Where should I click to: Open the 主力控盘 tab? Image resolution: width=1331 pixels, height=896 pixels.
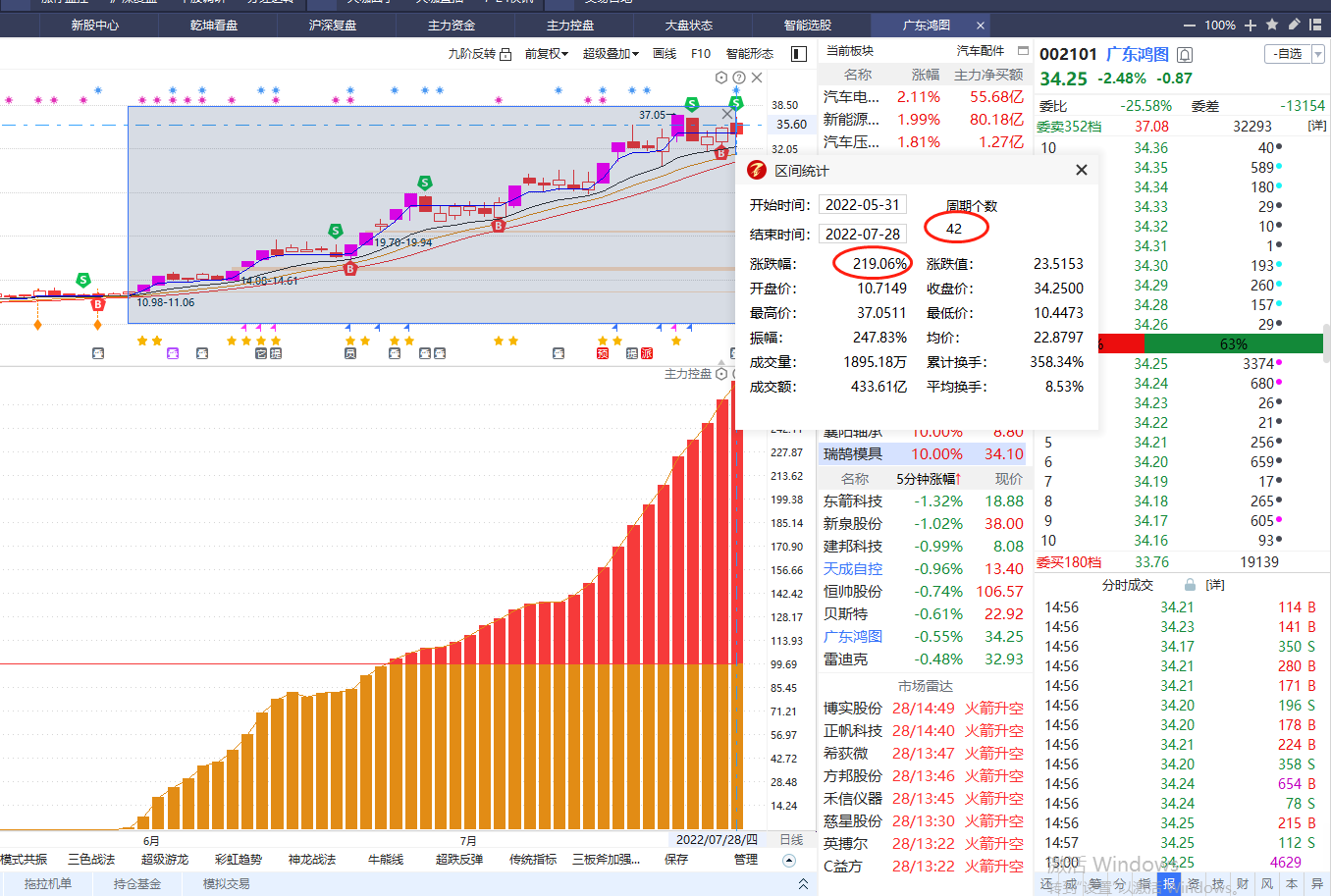click(x=570, y=25)
